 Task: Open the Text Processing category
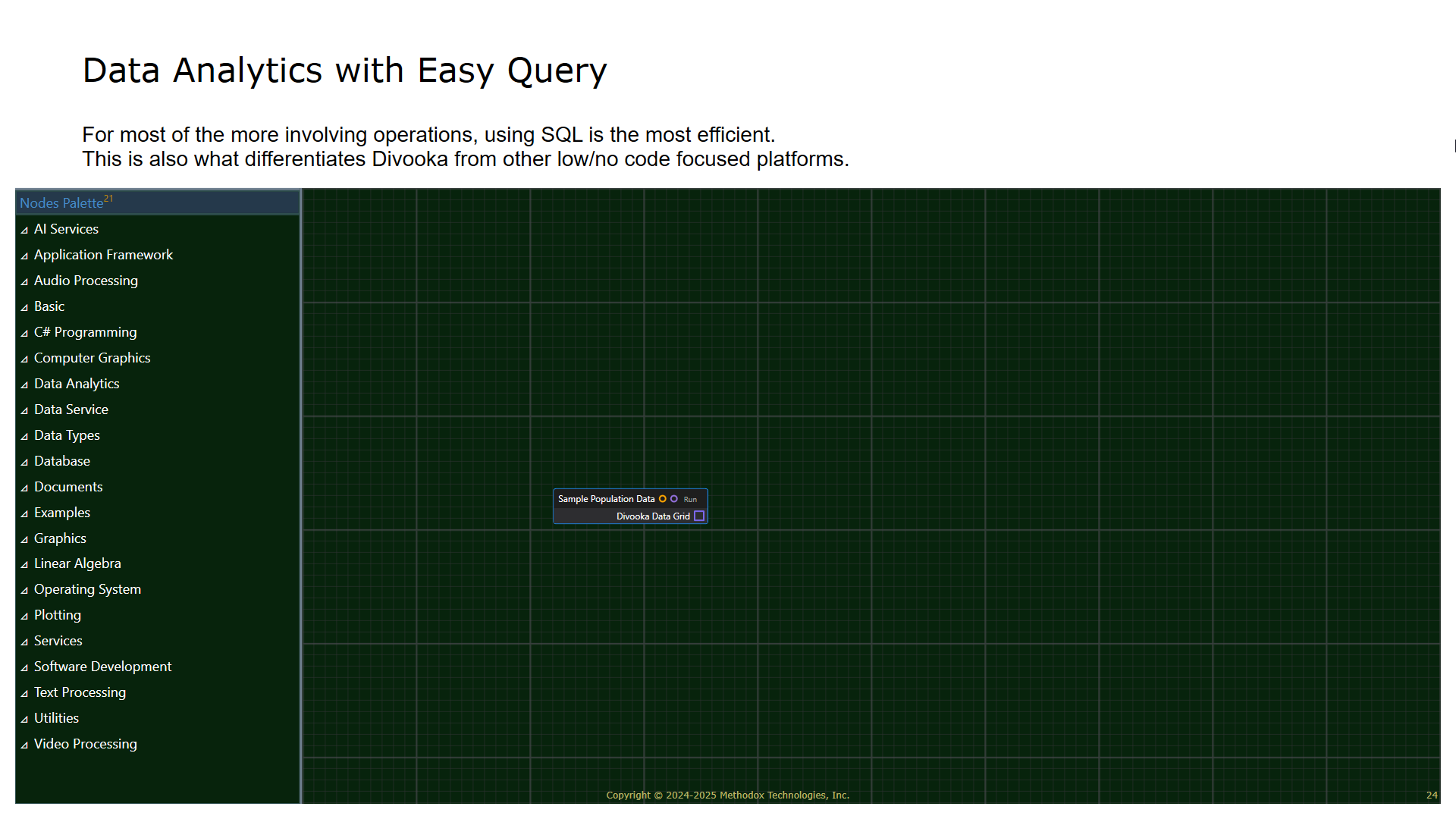coord(80,692)
